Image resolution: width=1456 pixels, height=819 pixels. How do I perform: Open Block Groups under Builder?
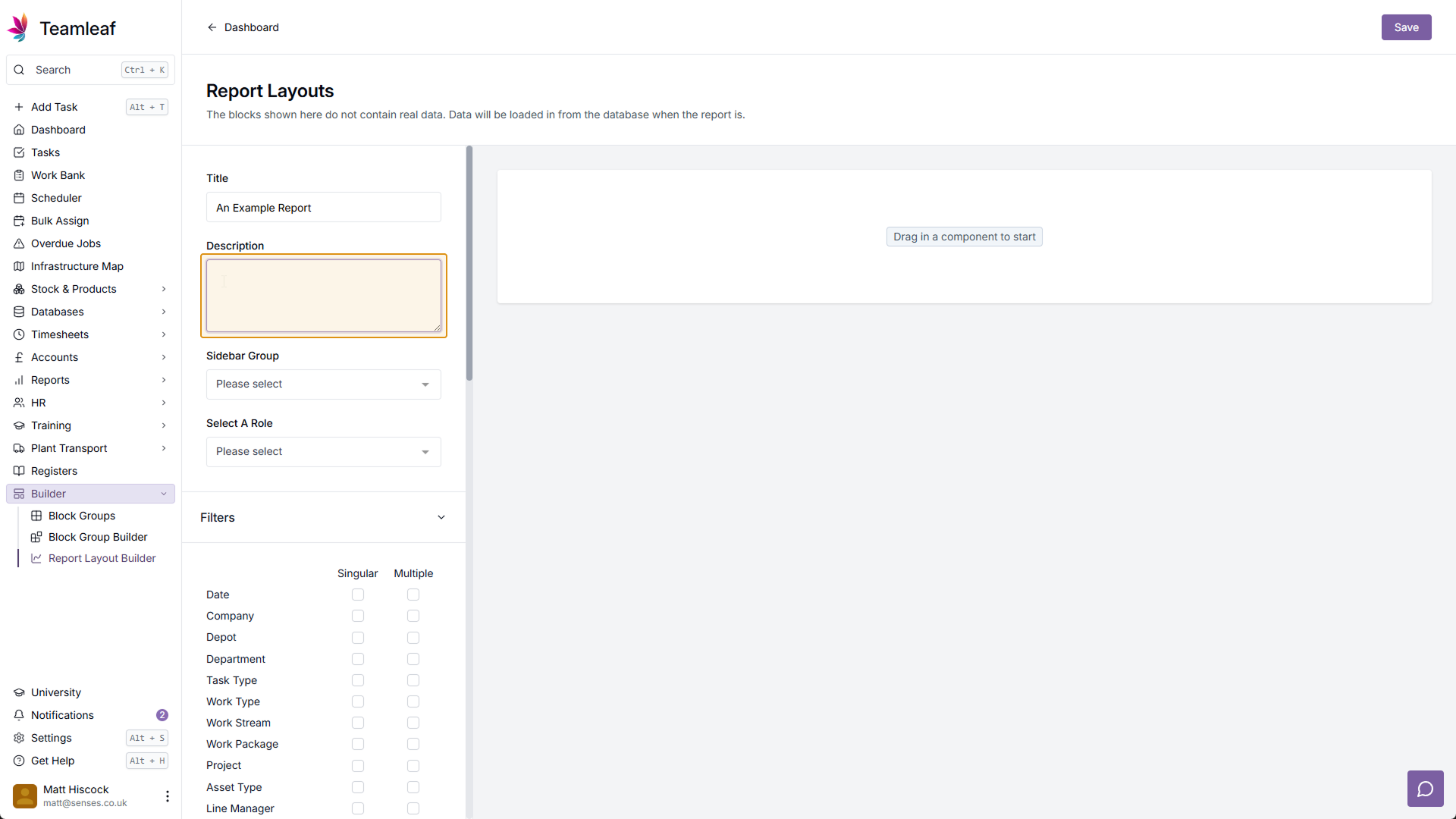pos(82,516)
